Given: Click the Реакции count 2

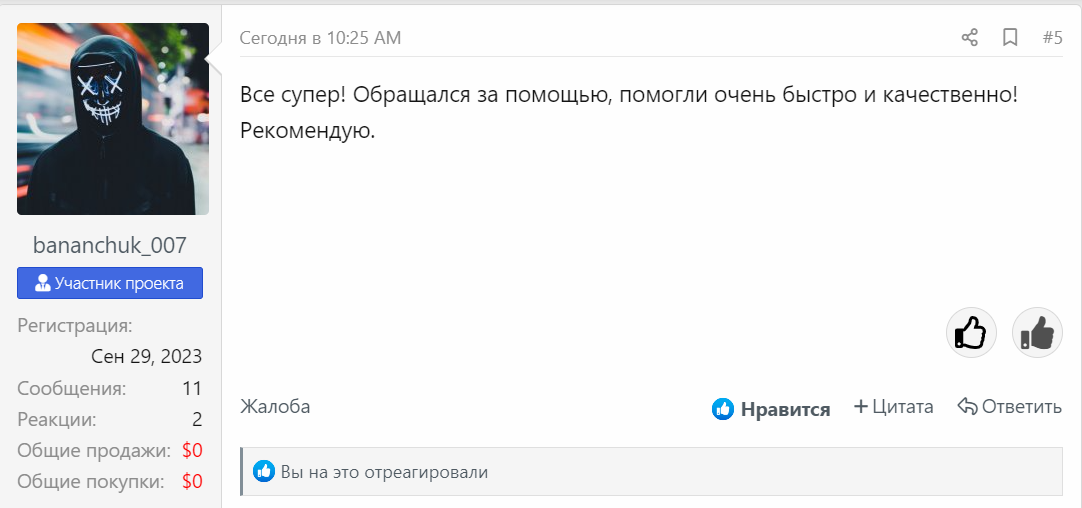Looking at the screenshot, I should (x=197, y=419).
